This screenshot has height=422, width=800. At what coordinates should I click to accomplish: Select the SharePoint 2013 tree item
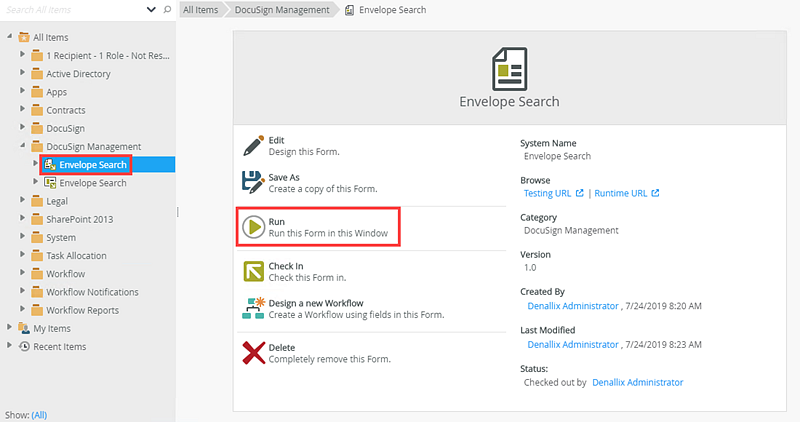[x=80, y=219]
